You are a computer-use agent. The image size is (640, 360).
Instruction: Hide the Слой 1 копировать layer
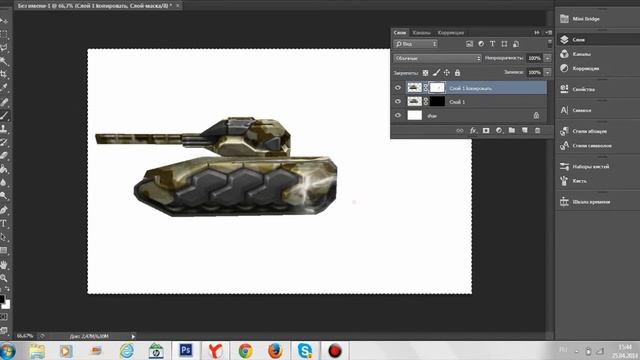coord(398,88)
